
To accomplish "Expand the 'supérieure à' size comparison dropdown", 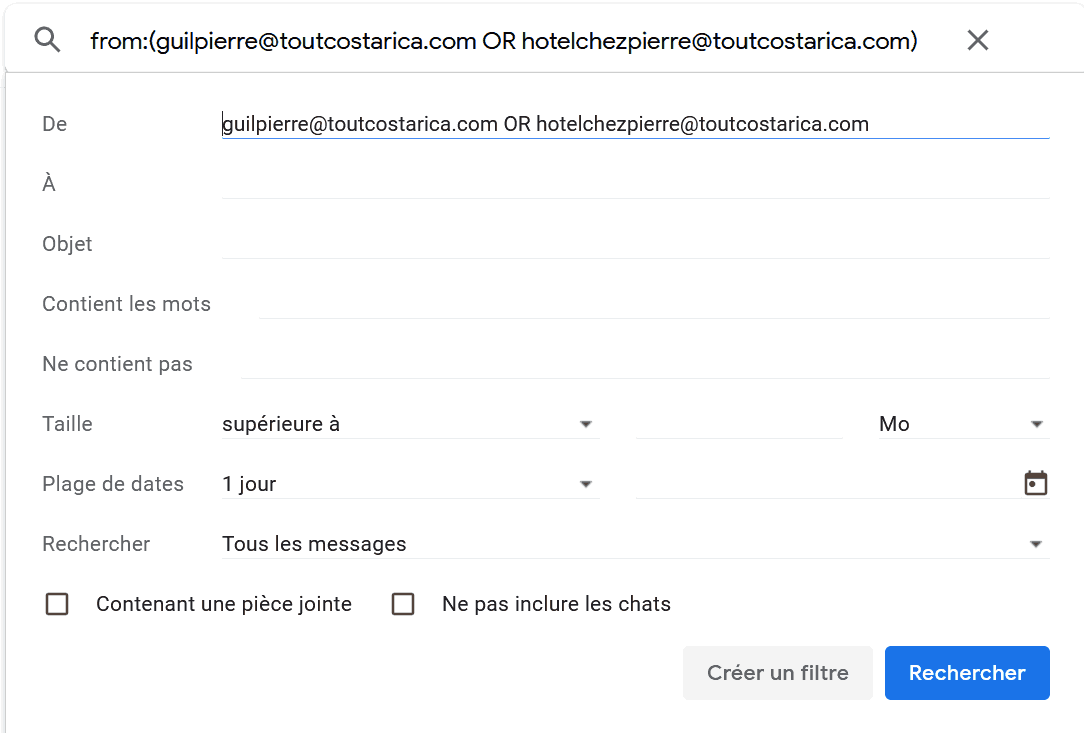I will pyautogui.click(x=411, y=424).
